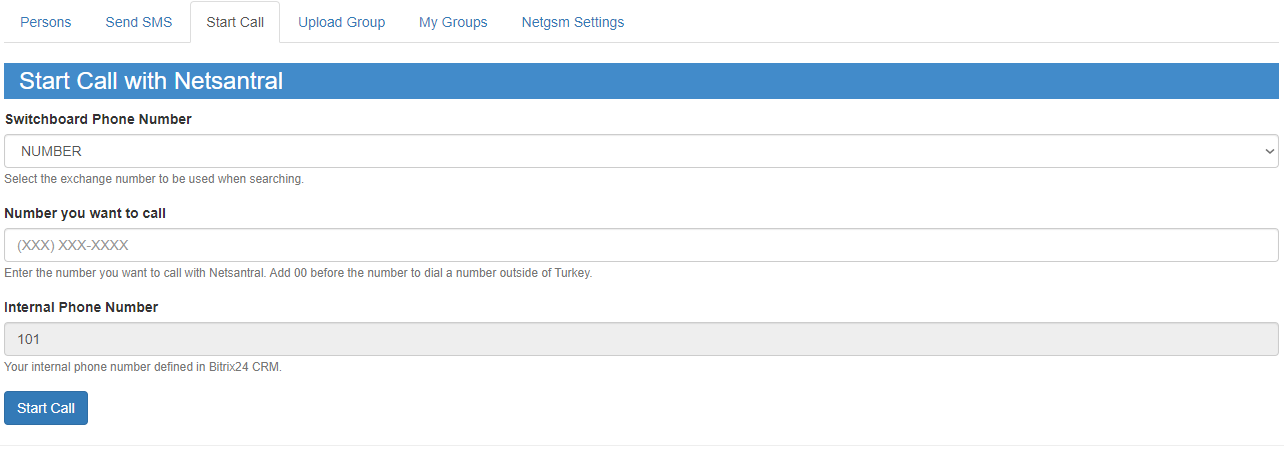Open the Persons tab
Screen dimensions: 1284x449
[x=46, y=22]
